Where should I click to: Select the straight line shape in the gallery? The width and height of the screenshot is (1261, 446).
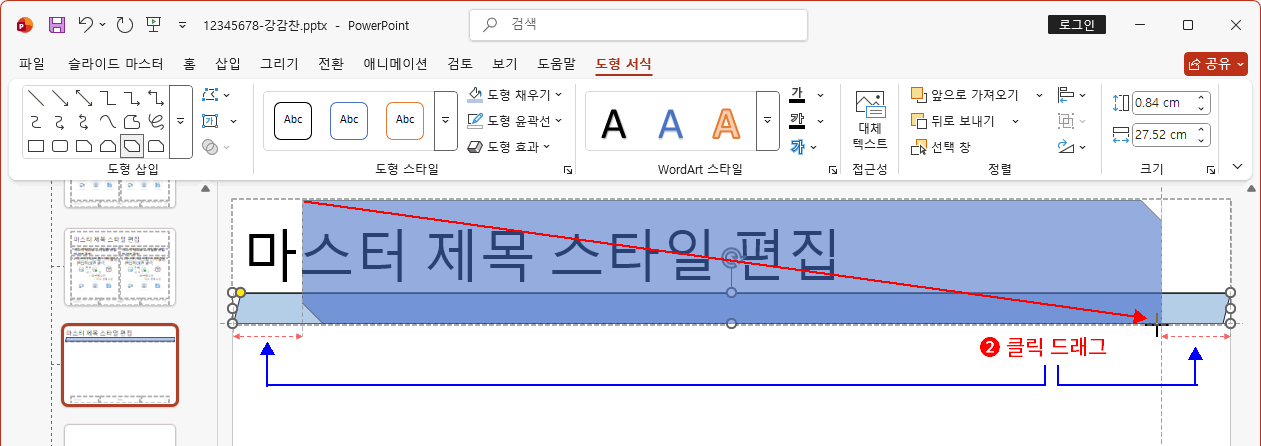pyautogui.click(x=36, y=98)
